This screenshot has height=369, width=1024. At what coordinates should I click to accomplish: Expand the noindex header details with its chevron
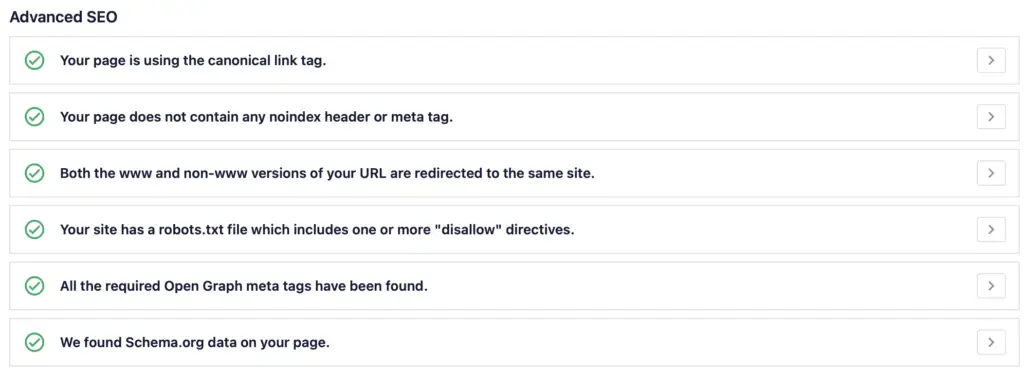(x=991, y=117)
